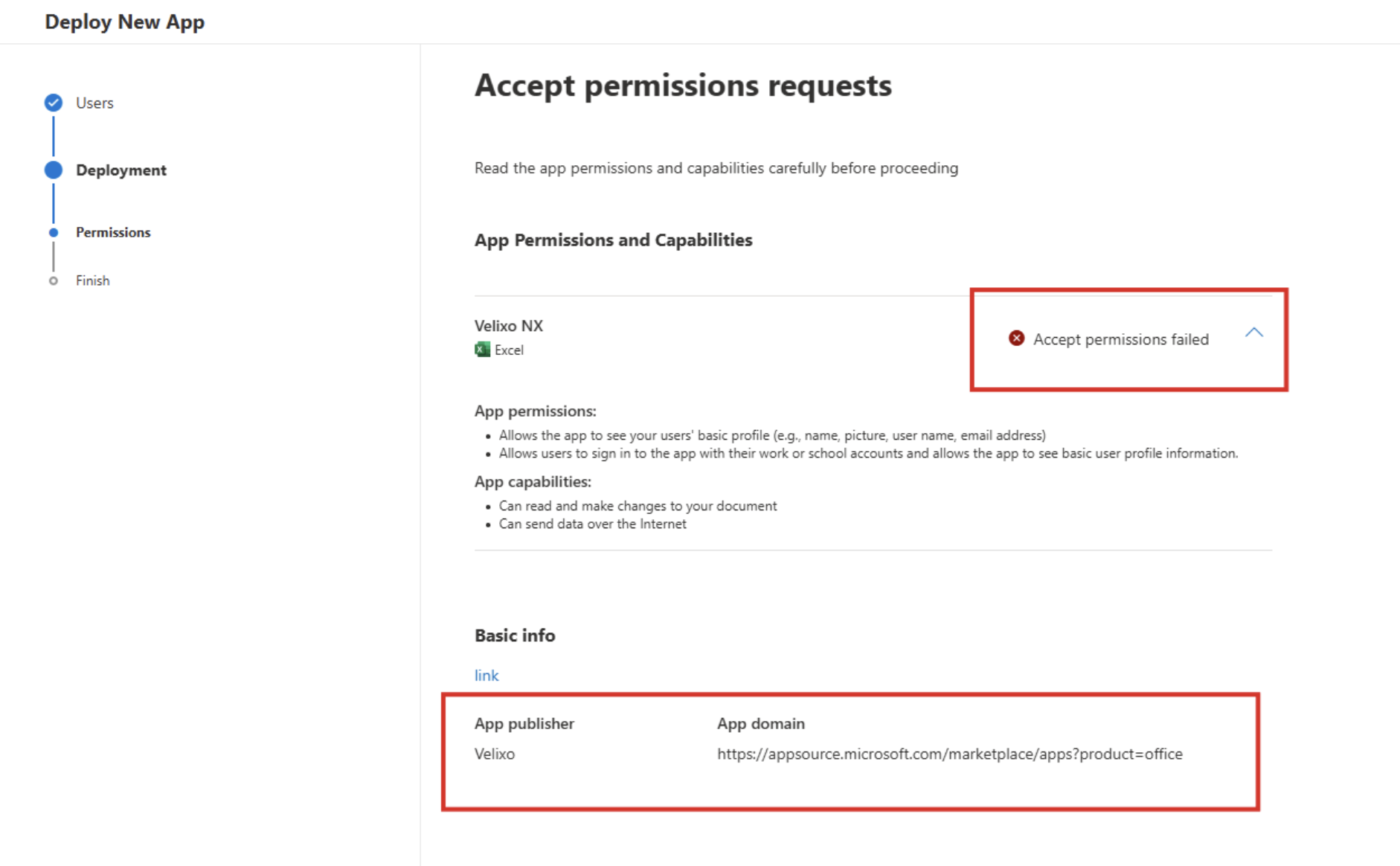Click the Velixo NX app name
This screenshot has height=866, width=1400.
tap(509, 326)
